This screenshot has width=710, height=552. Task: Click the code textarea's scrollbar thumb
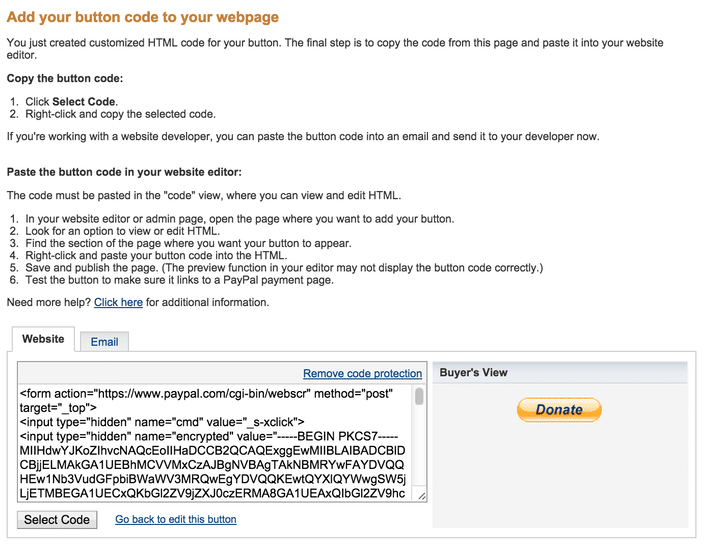(x=420, y=397)
